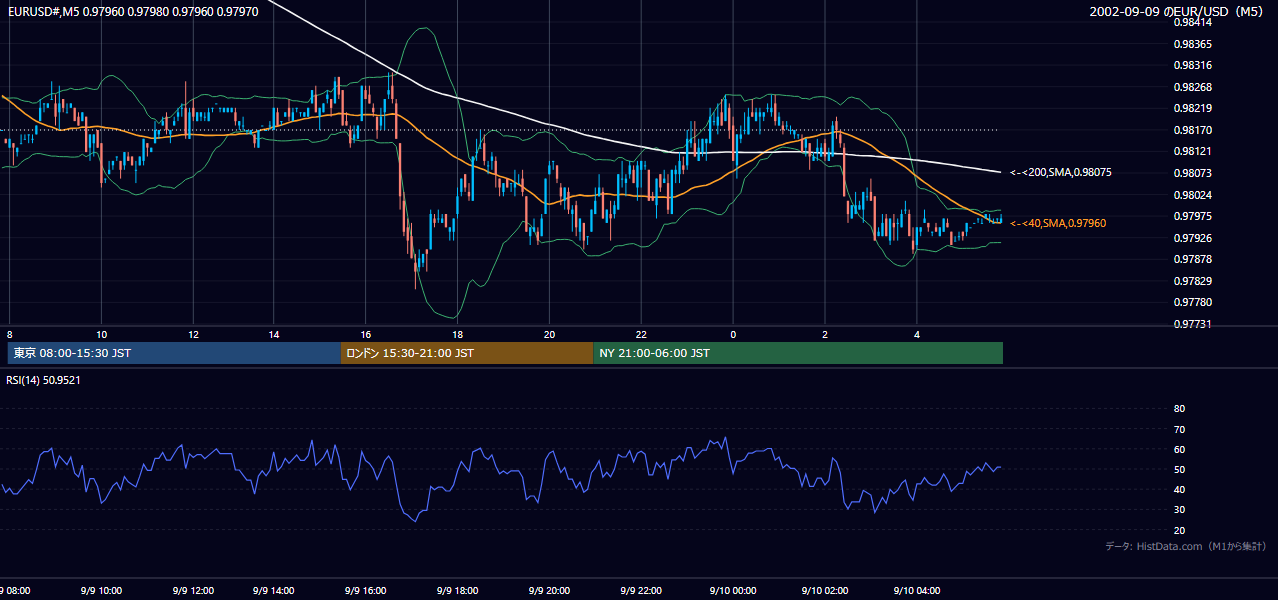
Task: Select the 40 SMA label 0.97960
Action: coord(1058,223)
